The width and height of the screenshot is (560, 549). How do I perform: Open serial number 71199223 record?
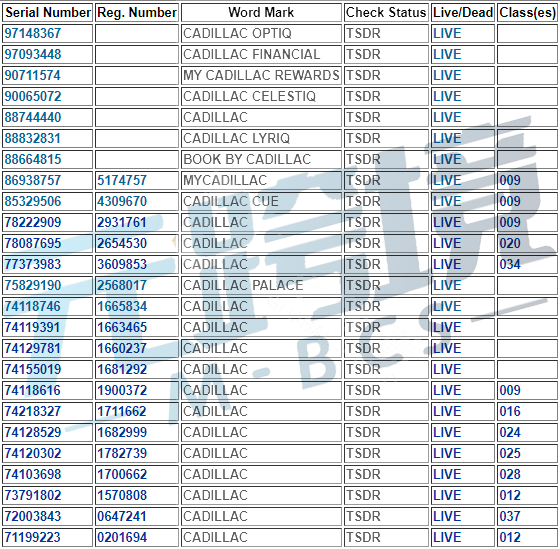point(32,538)
